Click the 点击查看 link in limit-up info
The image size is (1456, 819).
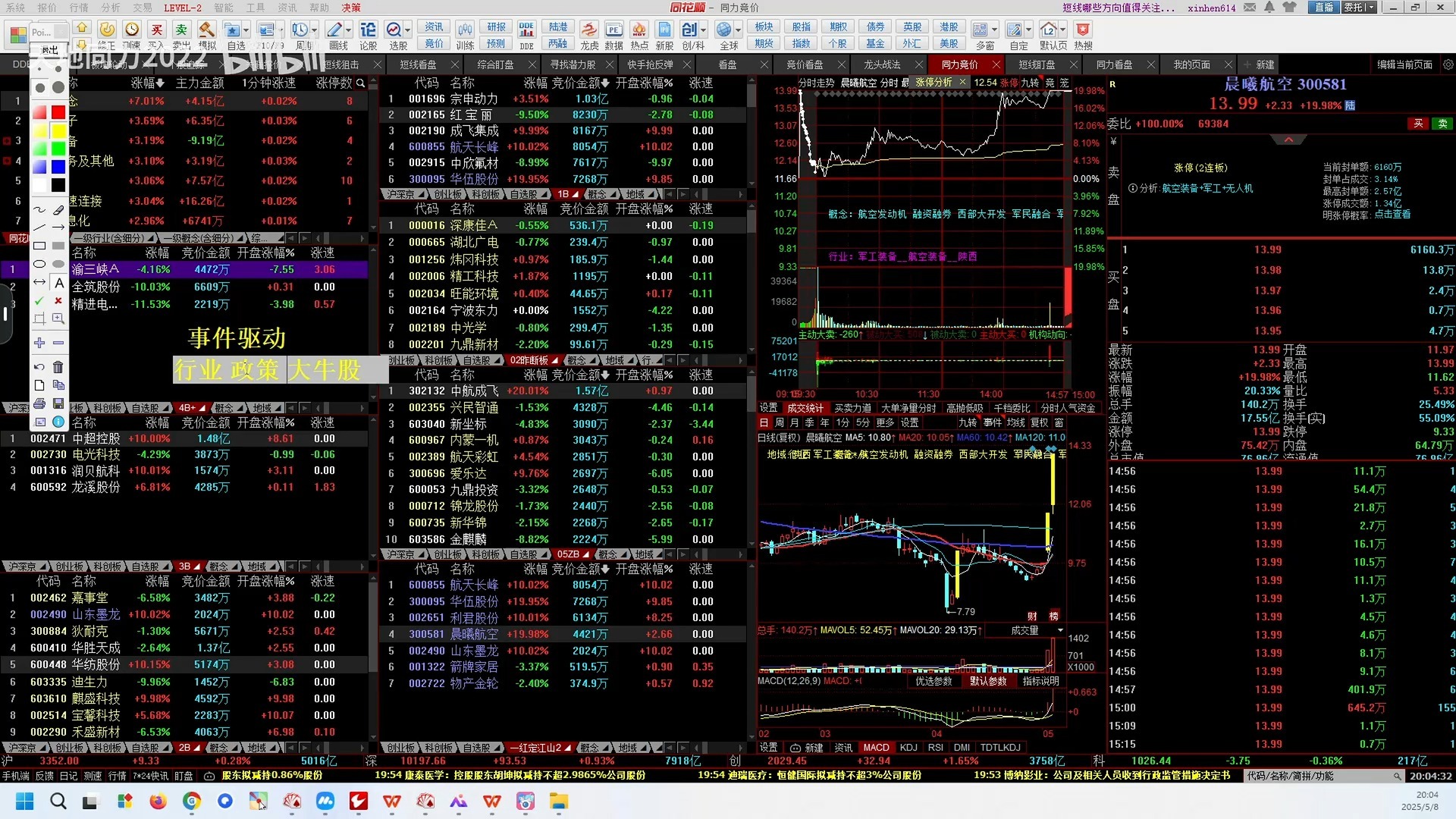[x=1392, y=215]
